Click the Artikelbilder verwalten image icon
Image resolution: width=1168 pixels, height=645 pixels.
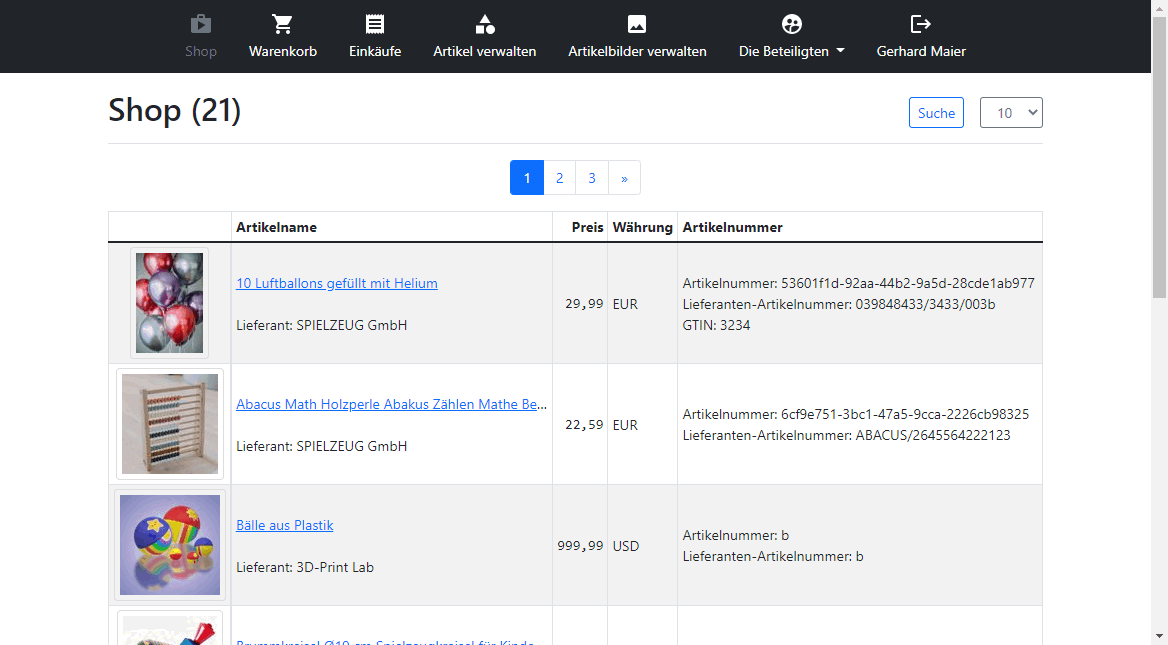(637, 24)
